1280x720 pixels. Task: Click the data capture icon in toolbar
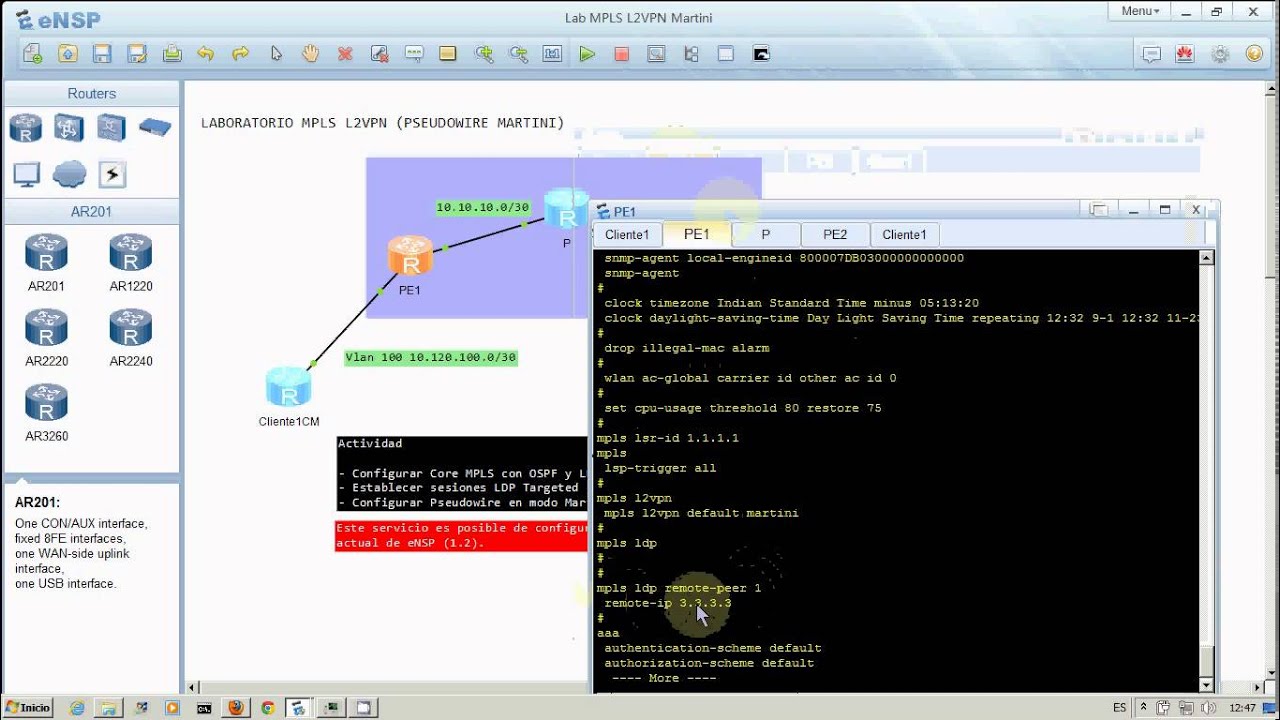point(656,54)
